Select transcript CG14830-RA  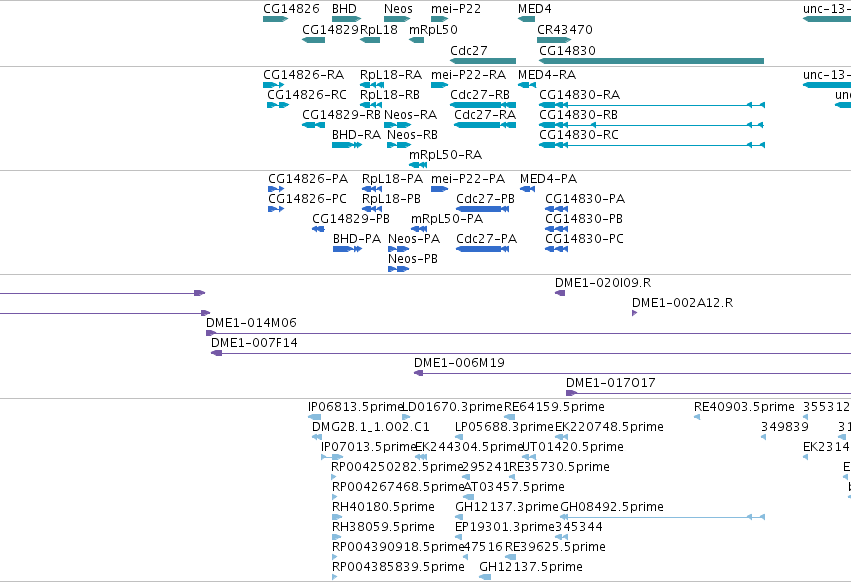point(580,94)
